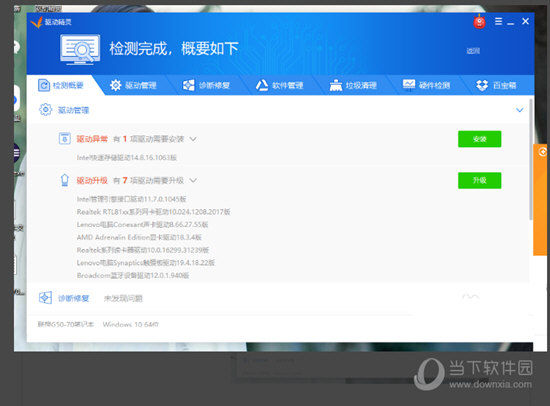Open the 百宝箱 toolbox tab
This screenshot has width=550, height=406.
coord(496,85)
